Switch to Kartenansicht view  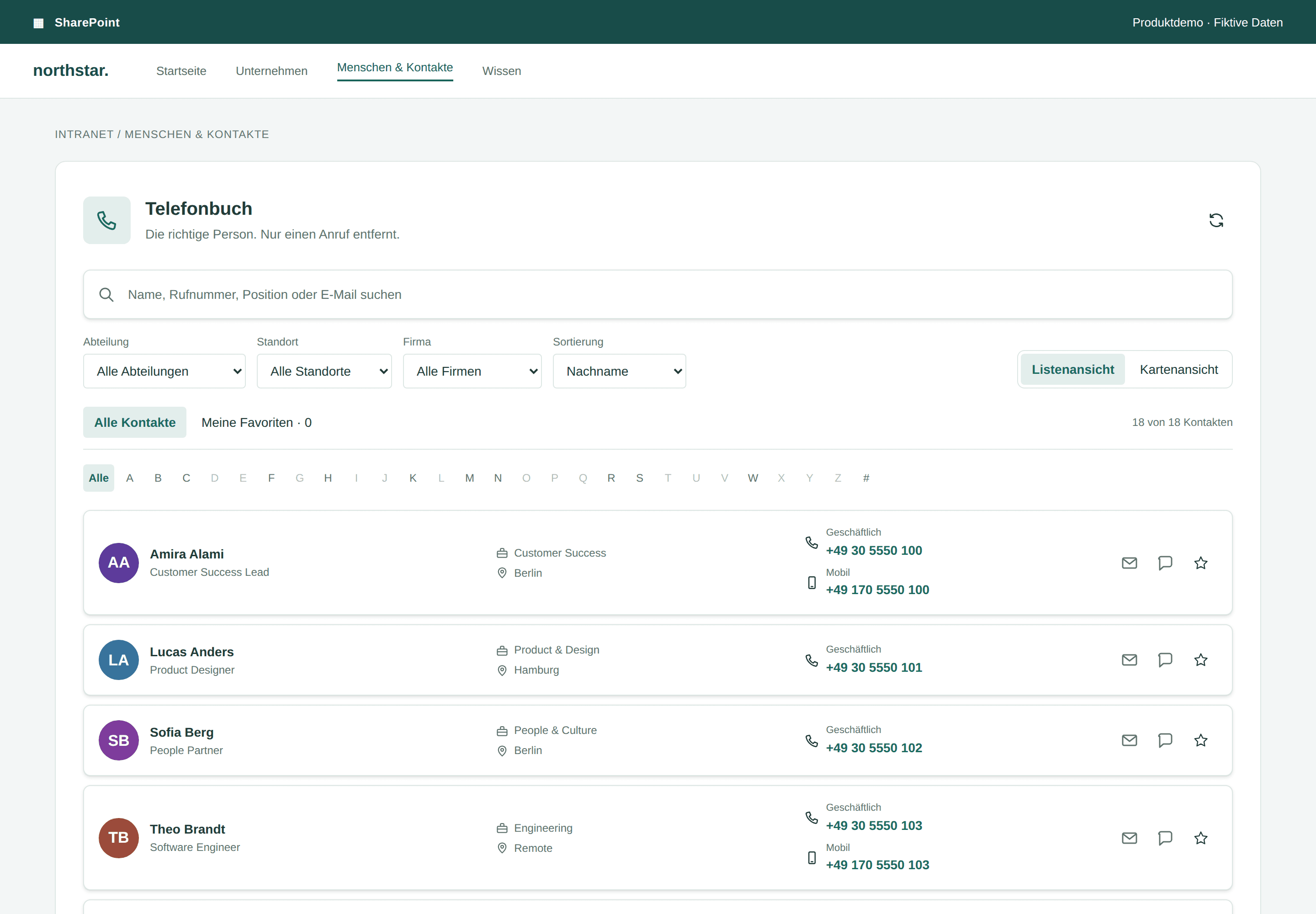[x=1178, y=369]
